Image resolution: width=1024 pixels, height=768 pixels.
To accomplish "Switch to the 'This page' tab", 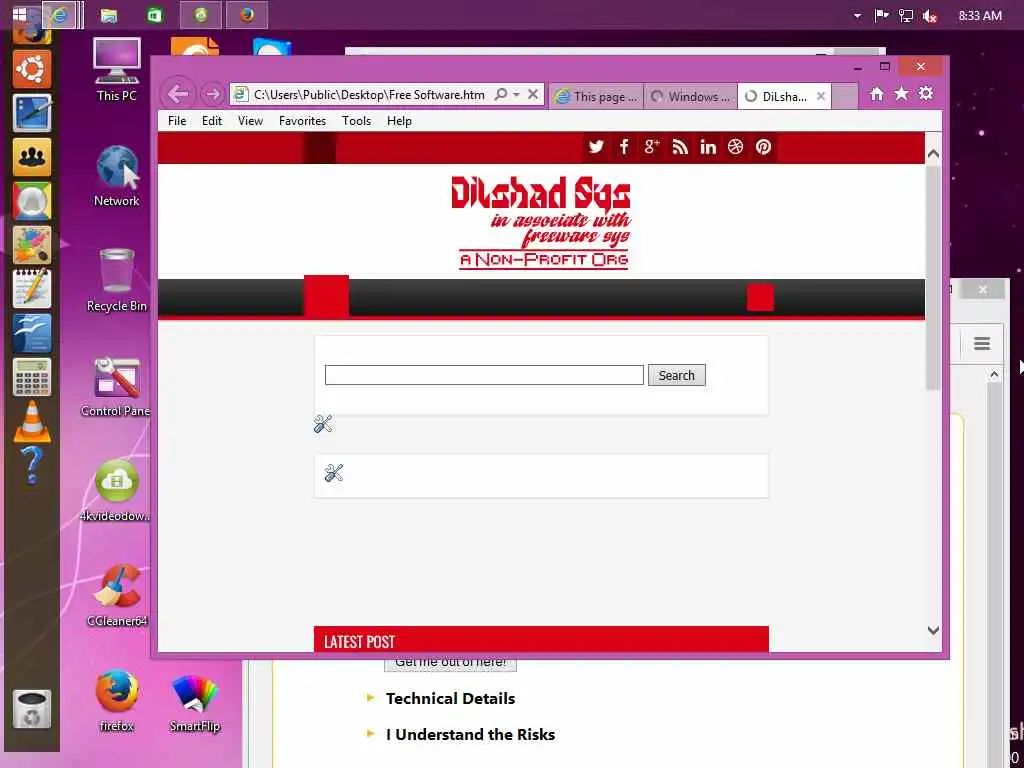I will pyautogui.click(x=596, y=97).
